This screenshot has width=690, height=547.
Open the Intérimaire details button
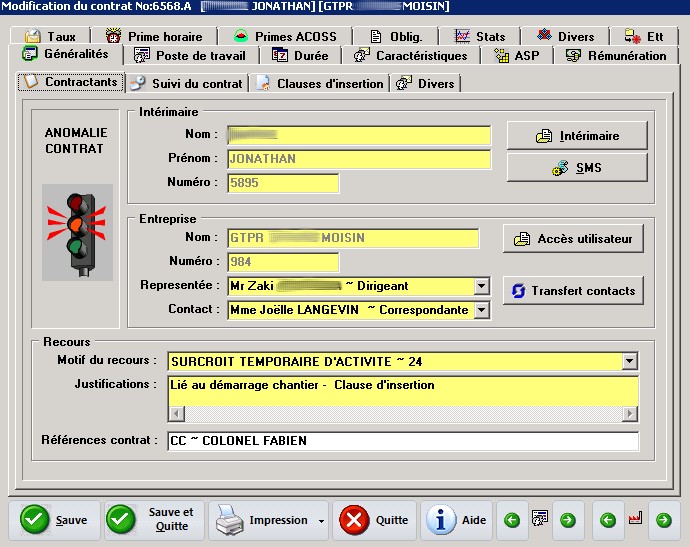[577, 136]
